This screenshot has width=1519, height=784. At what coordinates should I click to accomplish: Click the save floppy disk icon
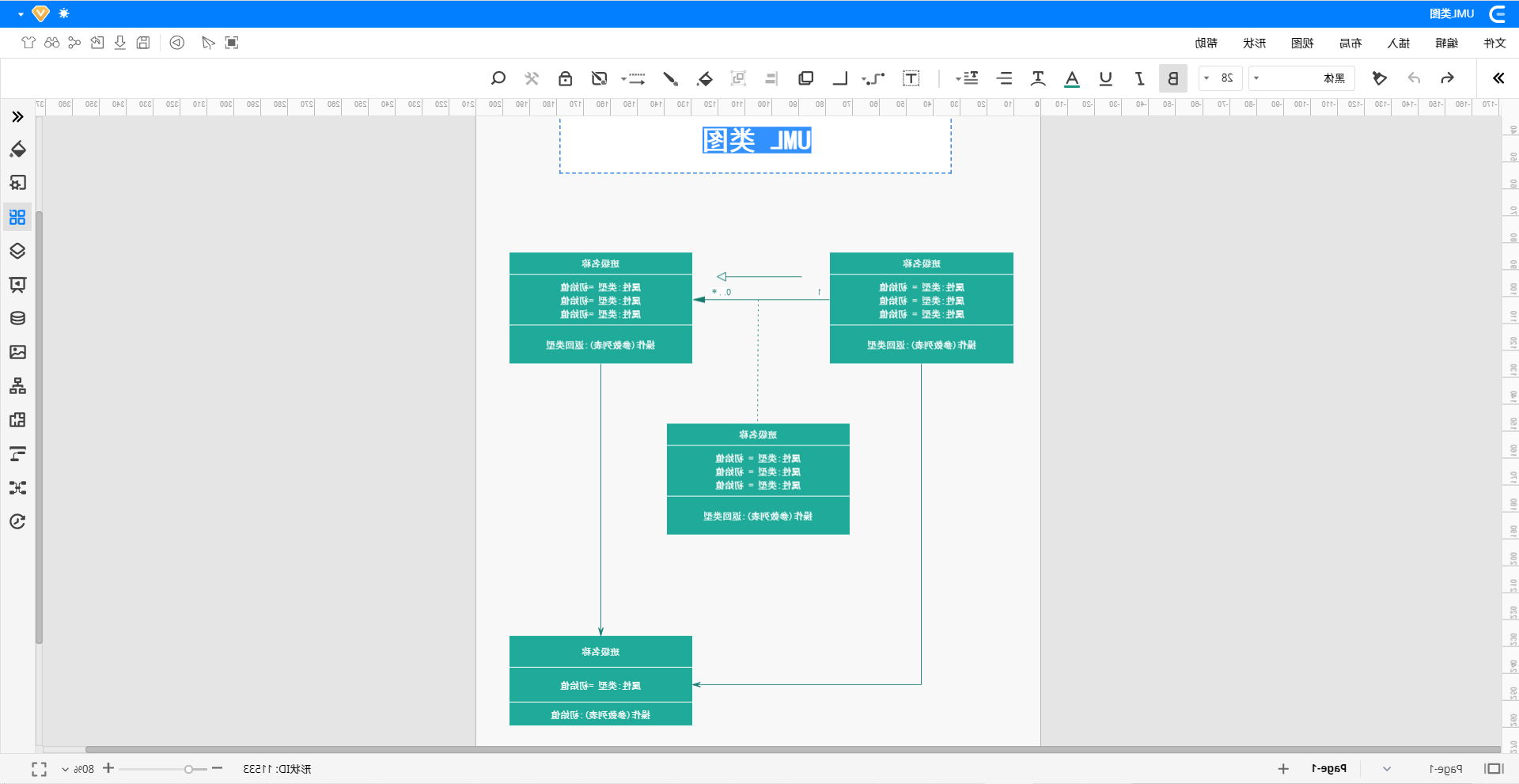143,43
